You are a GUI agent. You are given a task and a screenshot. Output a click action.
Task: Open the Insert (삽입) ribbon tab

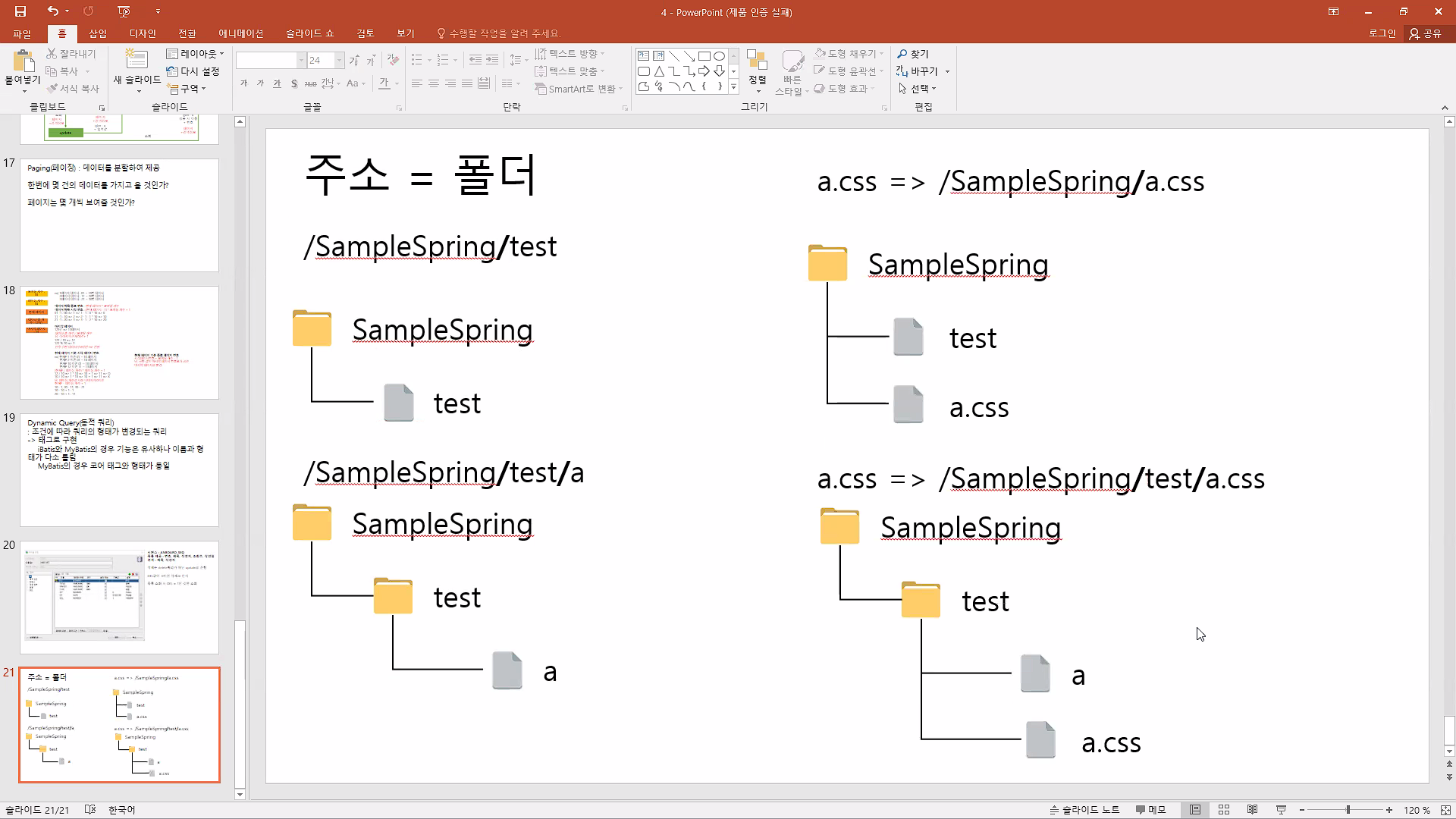98,33
